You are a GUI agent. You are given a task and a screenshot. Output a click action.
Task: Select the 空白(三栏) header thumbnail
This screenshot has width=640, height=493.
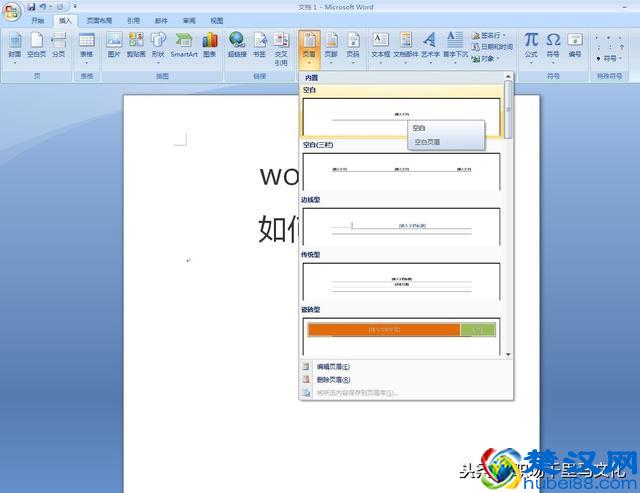point(401,171)
